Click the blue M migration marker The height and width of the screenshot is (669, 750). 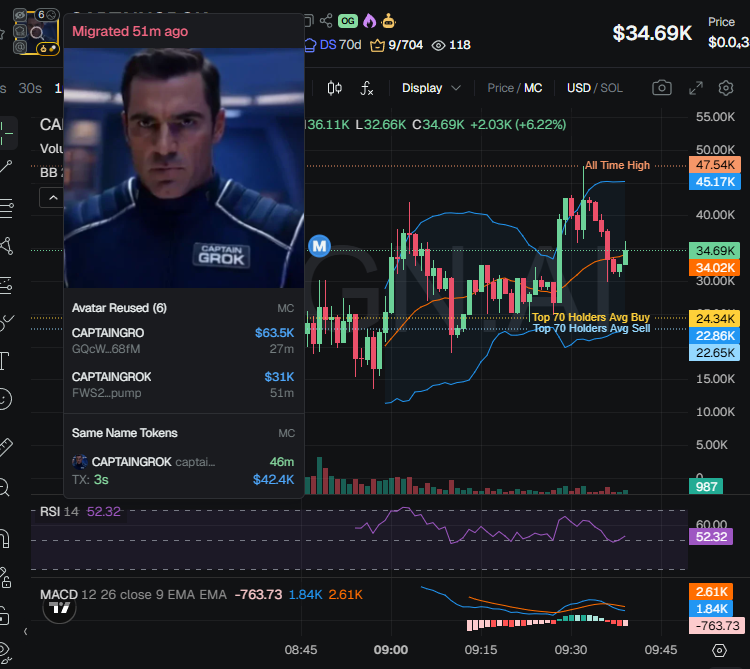click(319, 246)
